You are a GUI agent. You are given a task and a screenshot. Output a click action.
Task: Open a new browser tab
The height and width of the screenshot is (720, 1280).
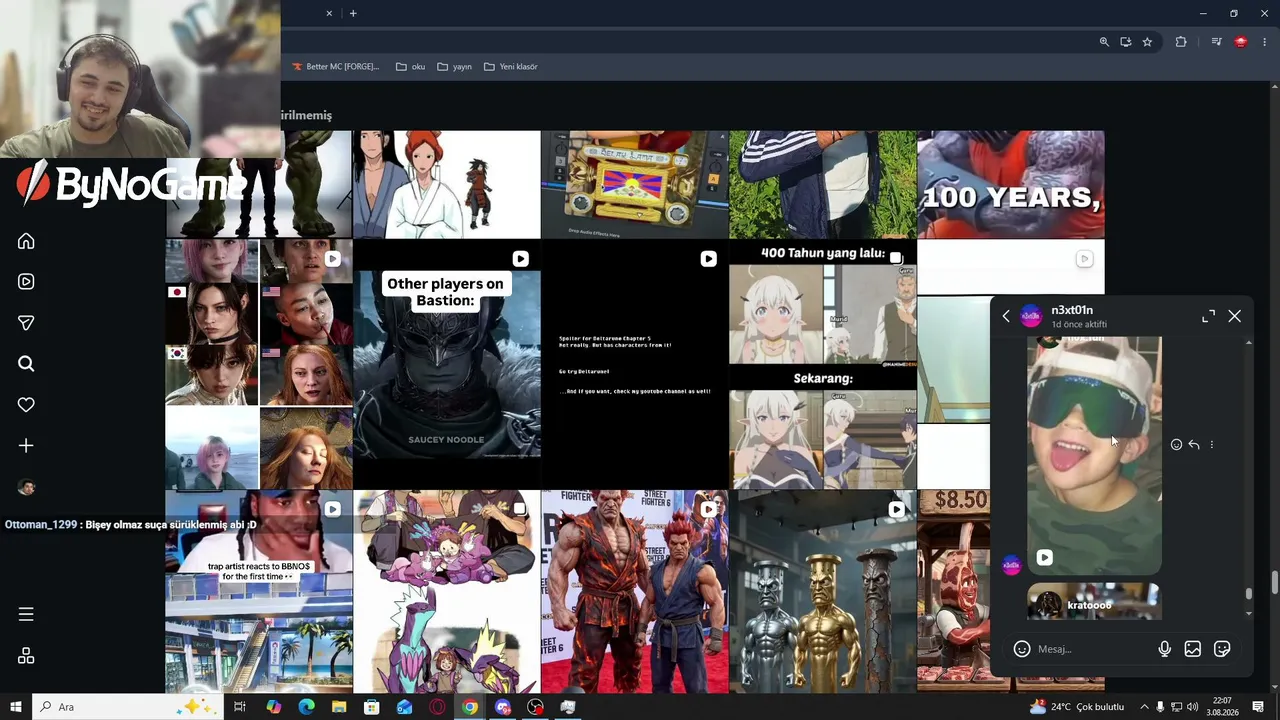click(353, 13)
